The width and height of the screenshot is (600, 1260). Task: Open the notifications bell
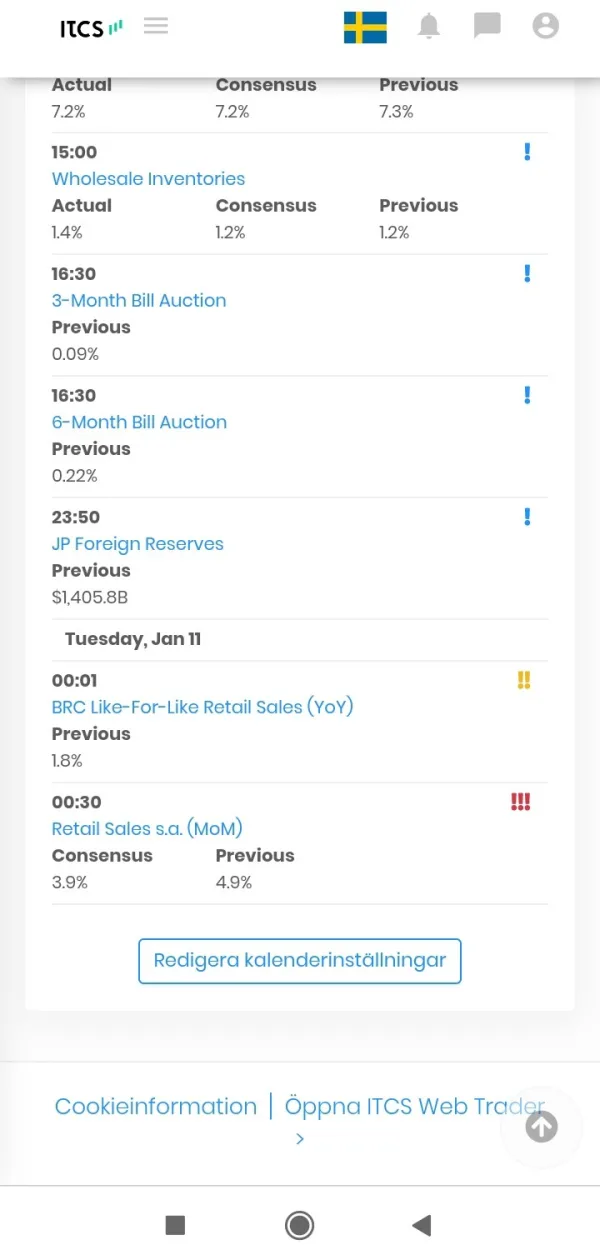tap(429, 27)
